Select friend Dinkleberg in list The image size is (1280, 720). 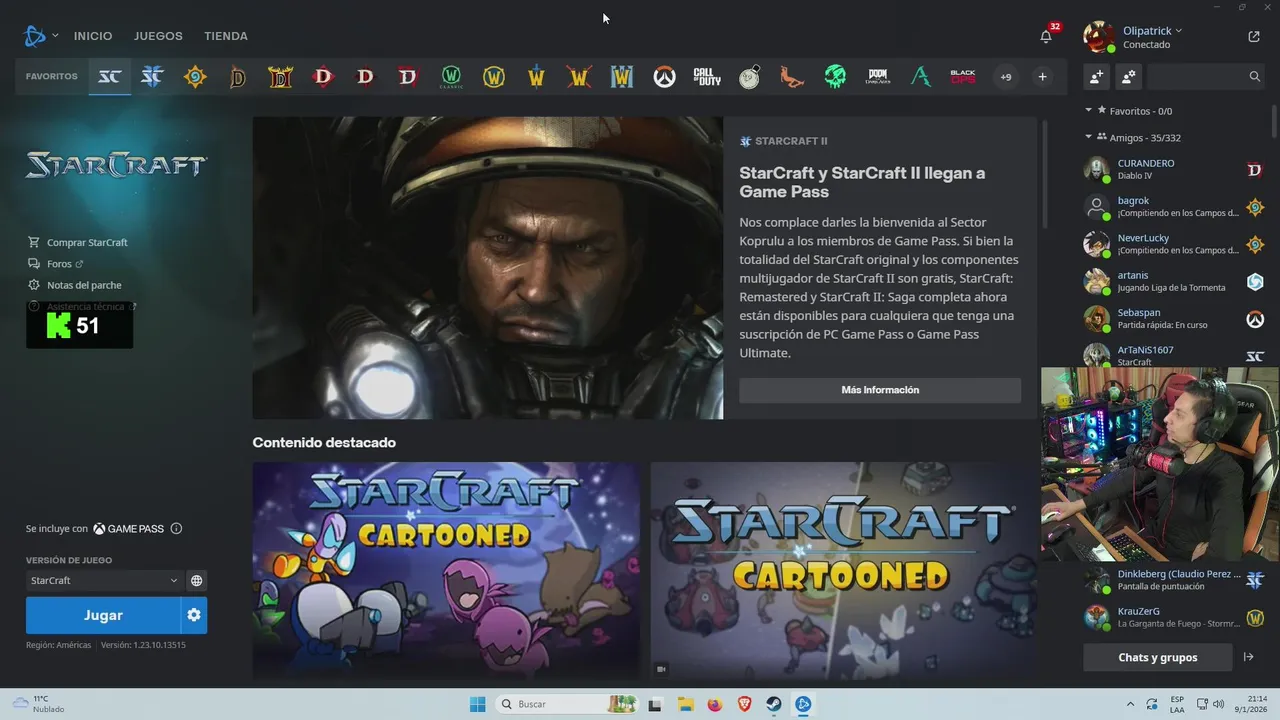(1175, 580)
